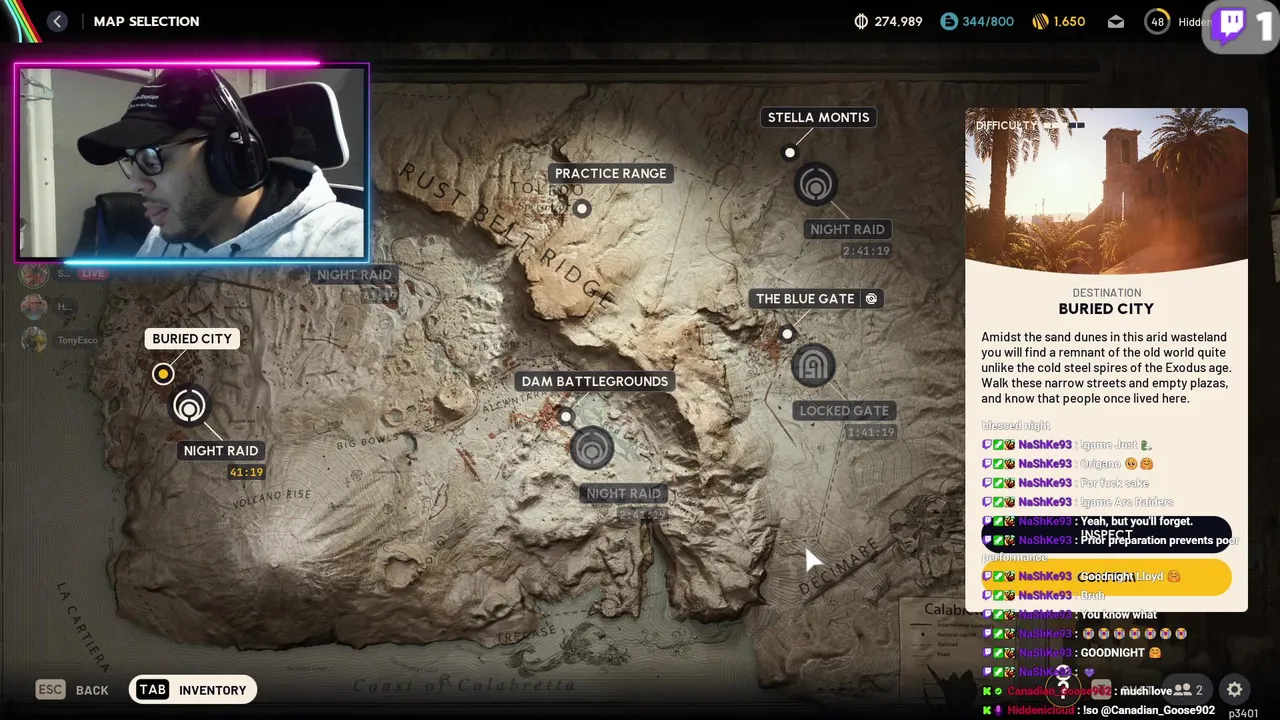Open the mail inbox icon
The height and width of the screenshot is (720, 1280).
pos(1116,21)
